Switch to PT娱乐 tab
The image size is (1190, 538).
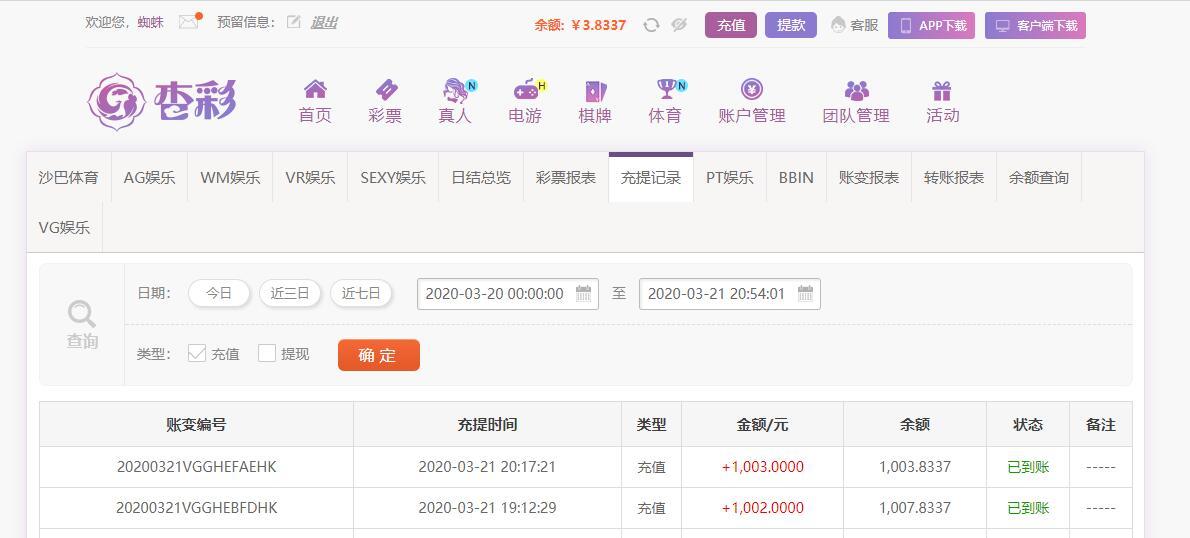click(x=730, y=178)
